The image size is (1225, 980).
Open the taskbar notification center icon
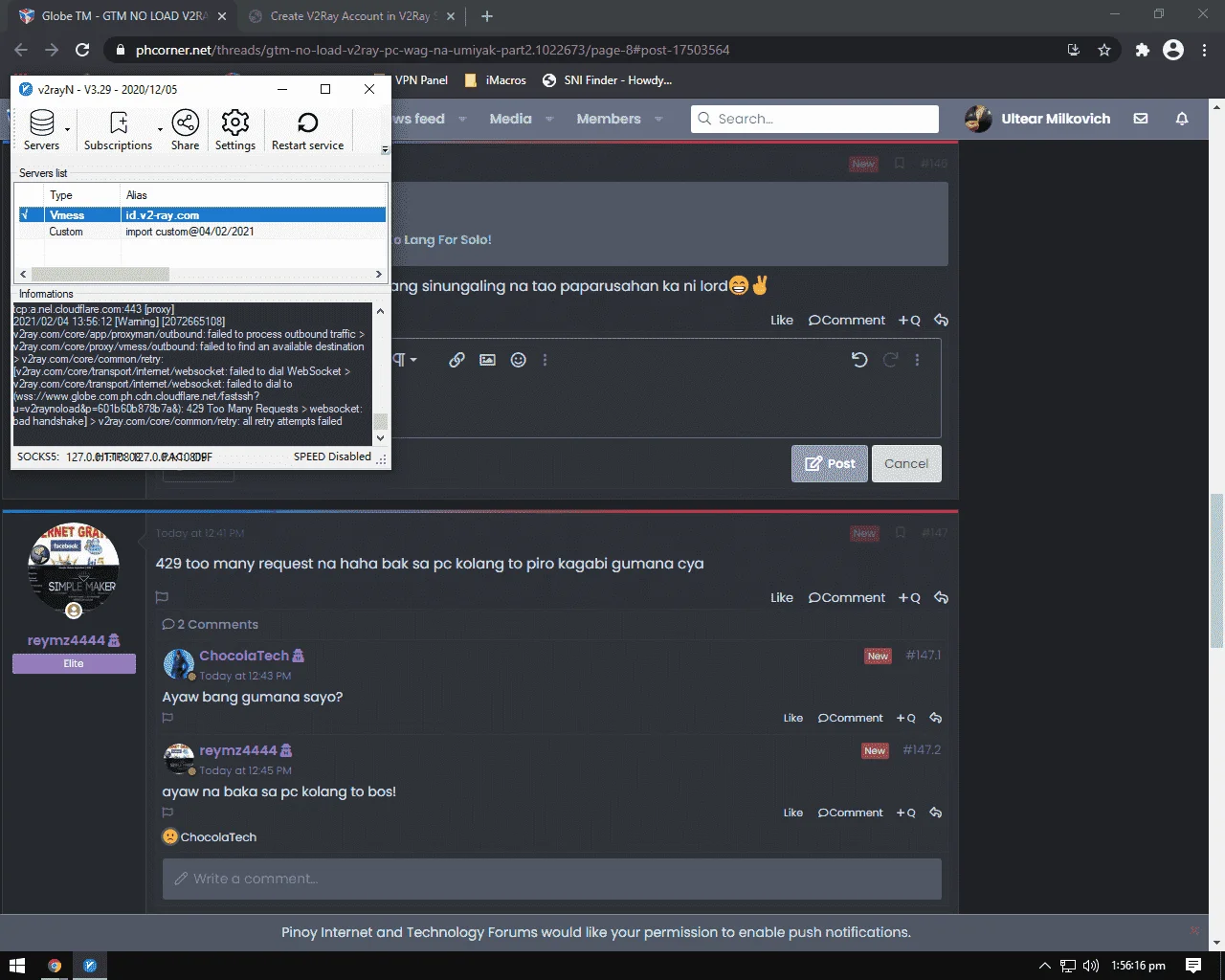[x=1193, y=966]
